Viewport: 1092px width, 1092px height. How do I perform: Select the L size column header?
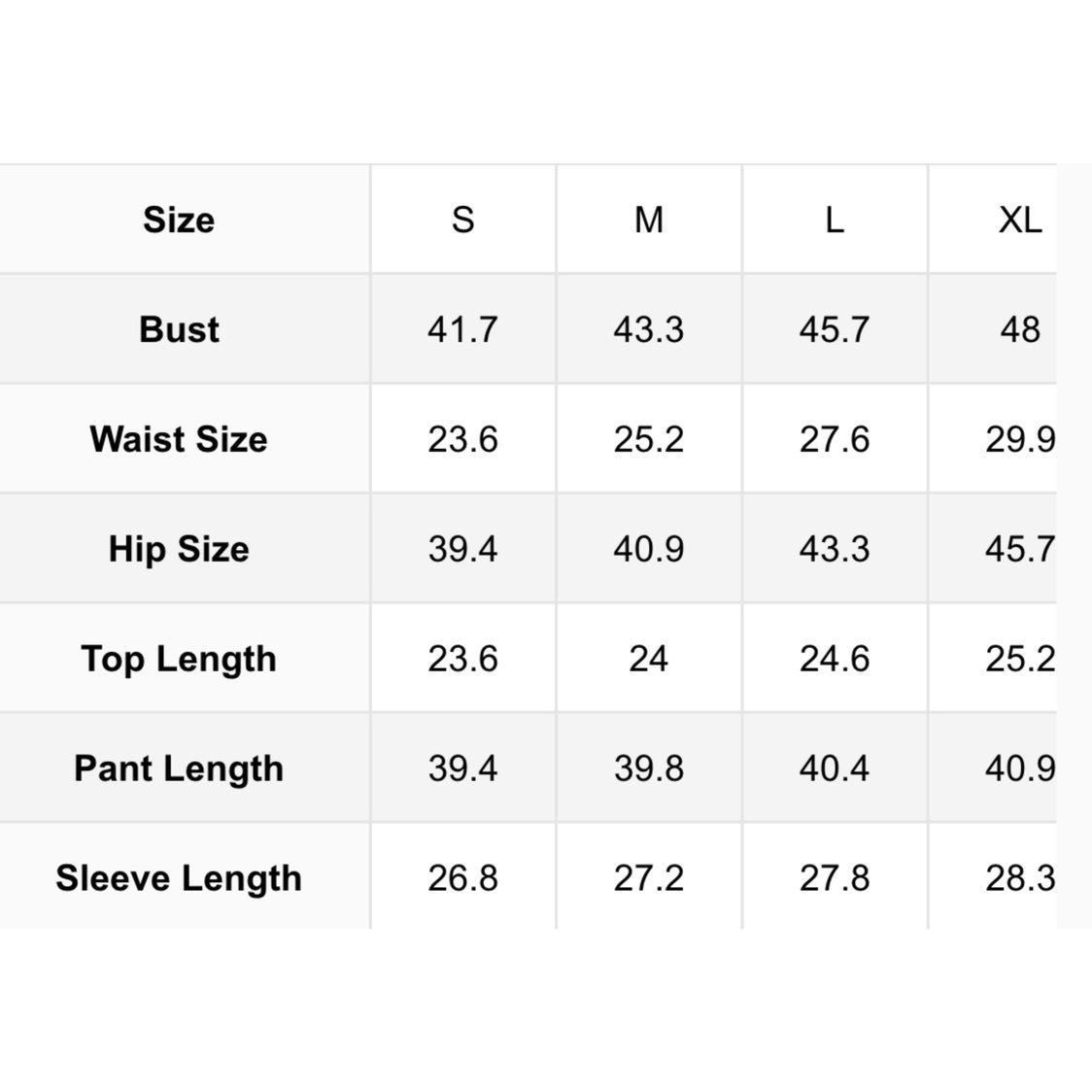tap(835, 221)
